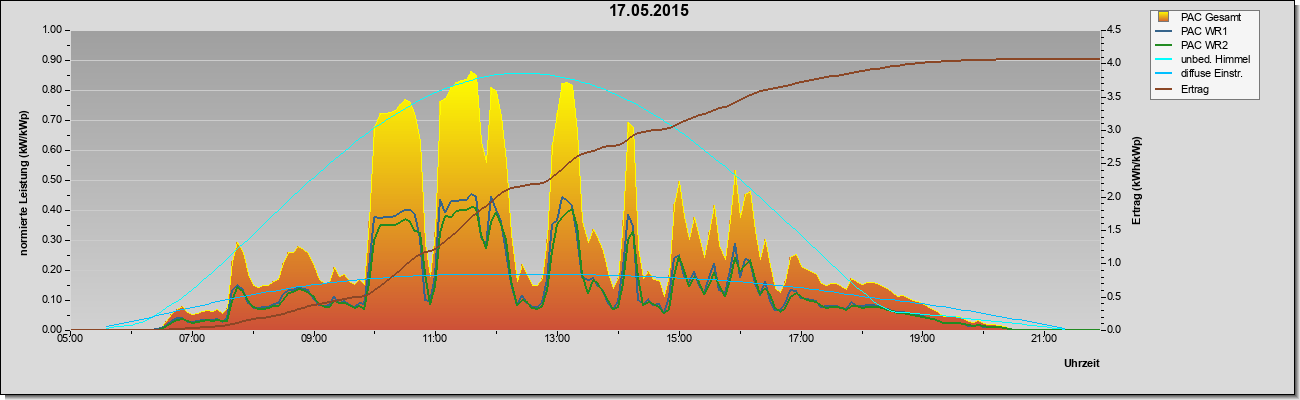Viewport: 1300px width, 400px height.
Task: Click the diffuse Einstr. legend line marker
Action: (1164, 73)
